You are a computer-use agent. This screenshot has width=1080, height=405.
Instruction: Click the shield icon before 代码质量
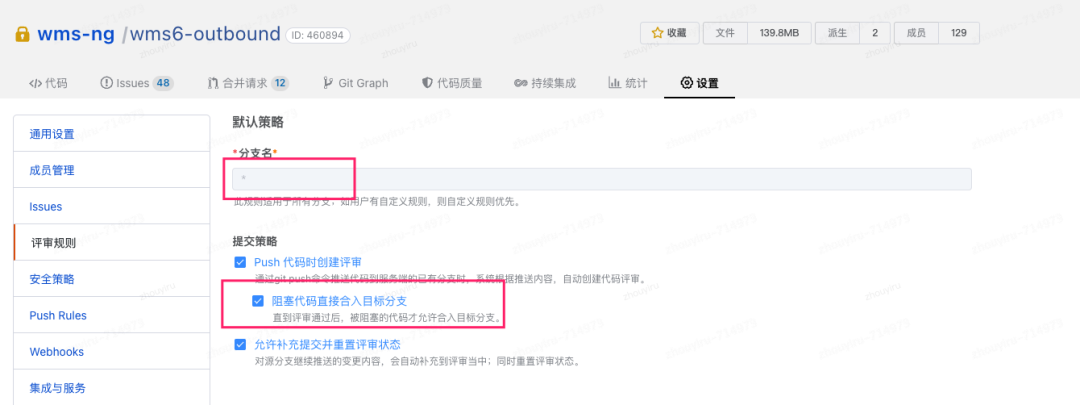(427, 83)
